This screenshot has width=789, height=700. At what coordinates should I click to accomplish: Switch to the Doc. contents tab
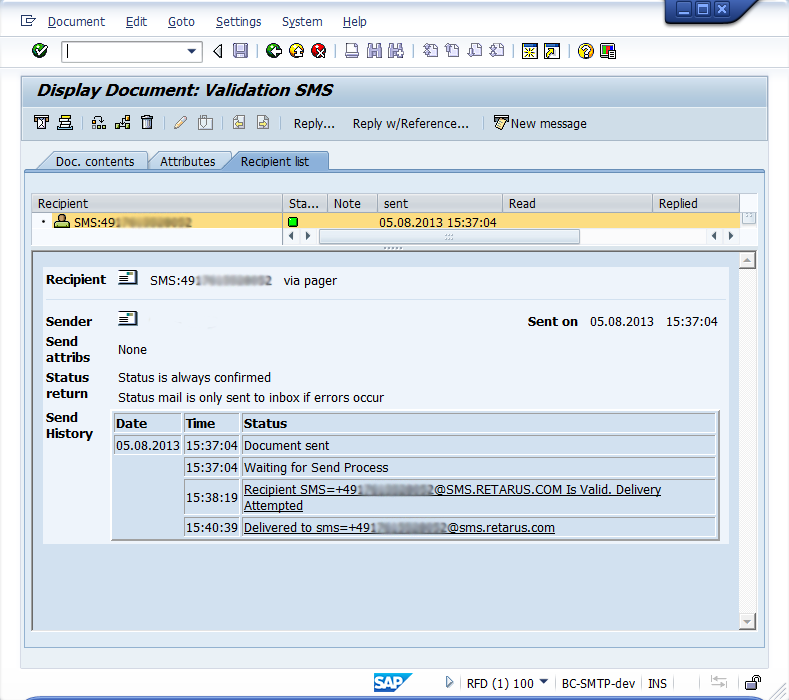[x=94, y=161]
